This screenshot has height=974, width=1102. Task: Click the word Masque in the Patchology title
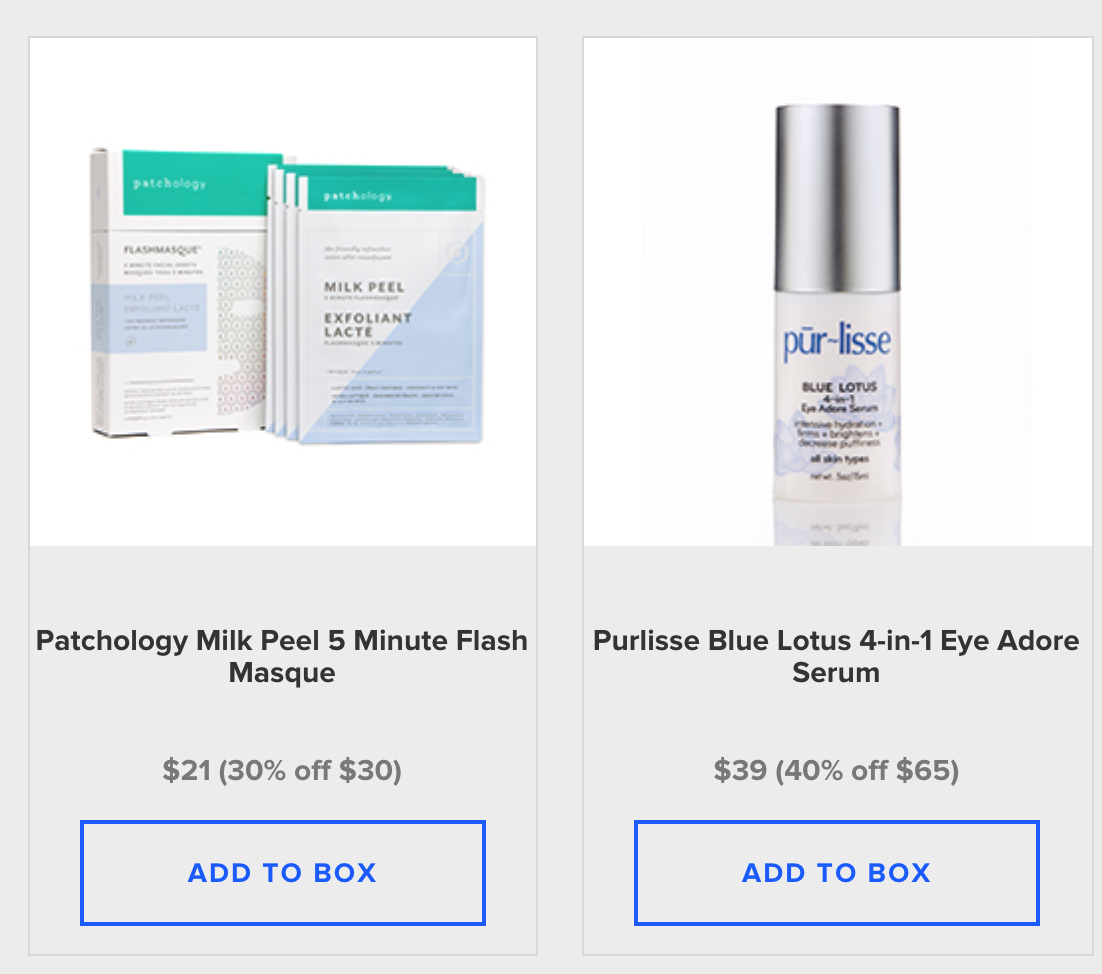(282, 673)
